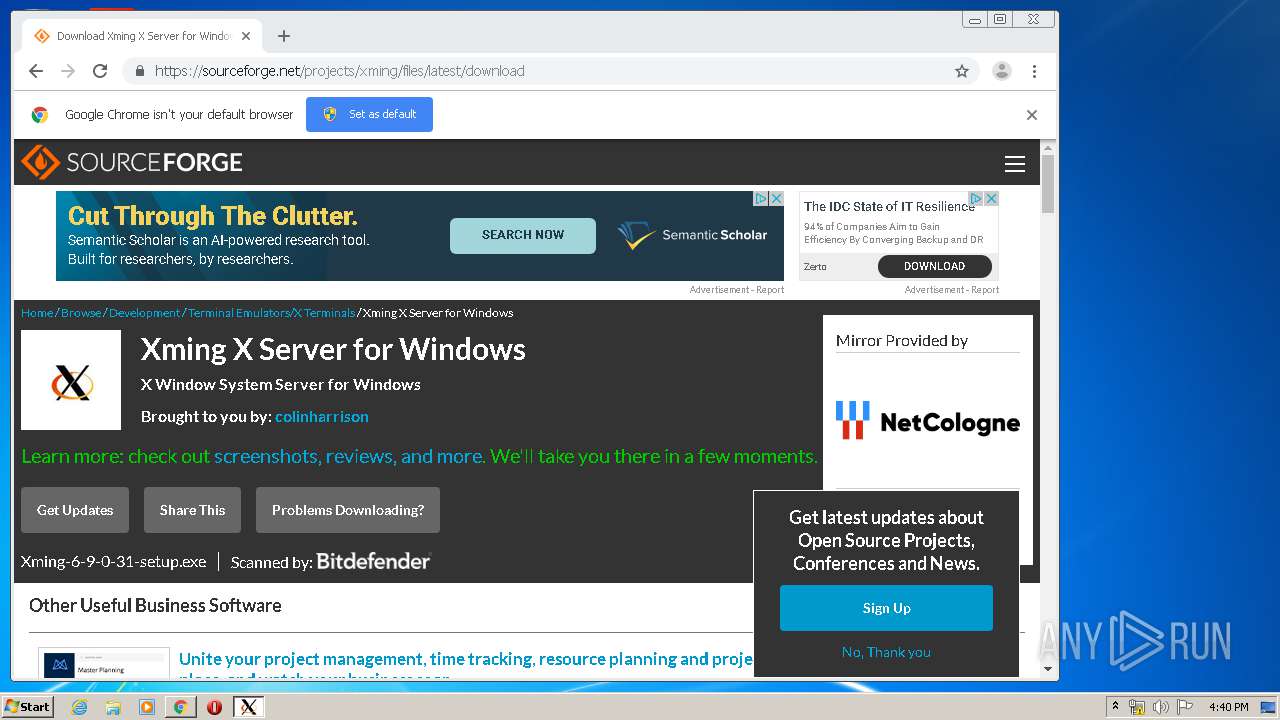This screenshot has width=1280, height=720.
Task: Open the Chrome three-dot menu
Action: [x=1034, y=71]
